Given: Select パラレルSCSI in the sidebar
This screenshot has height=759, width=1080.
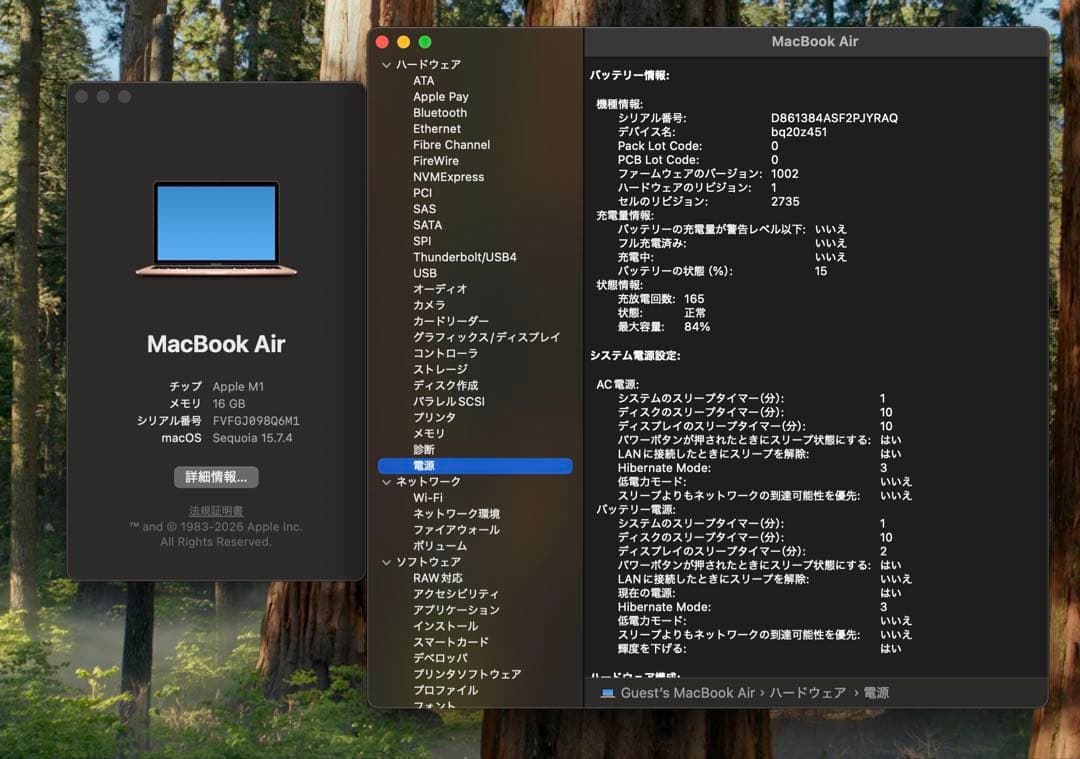Looking at the screenshot, I should [448, 402].
